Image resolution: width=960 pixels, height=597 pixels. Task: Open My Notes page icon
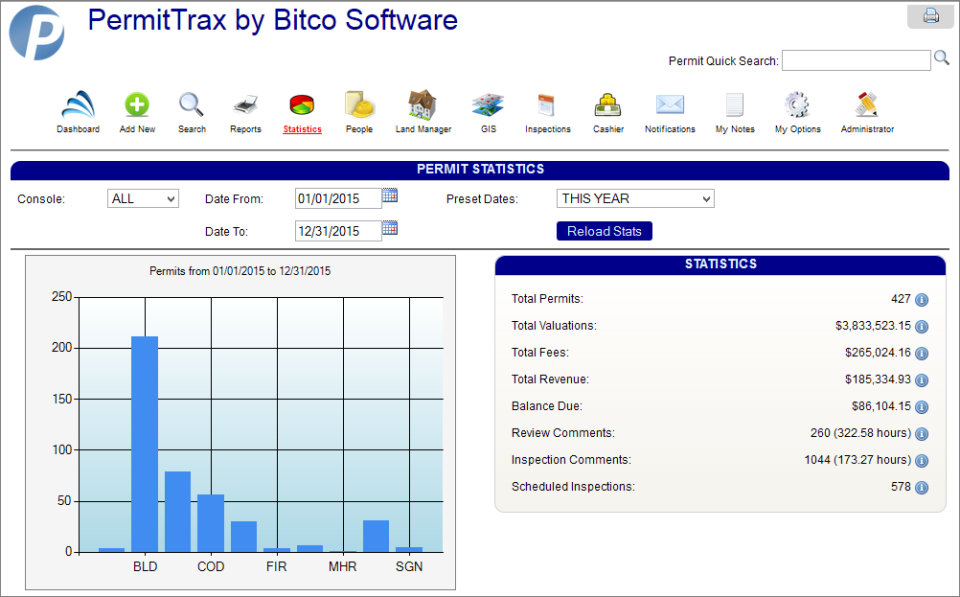735,105
